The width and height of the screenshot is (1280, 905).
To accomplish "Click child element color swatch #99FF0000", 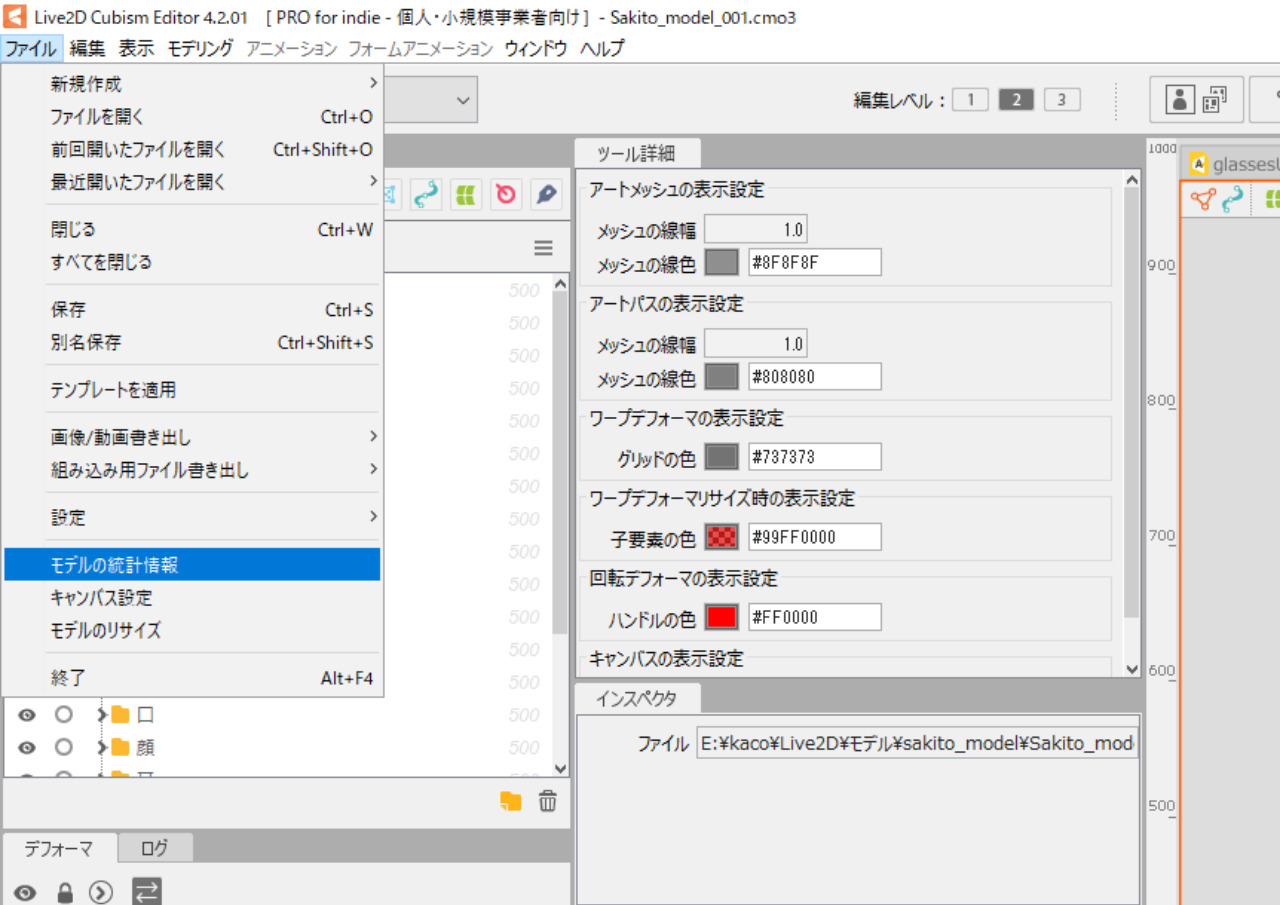I will tap(722, 537).
